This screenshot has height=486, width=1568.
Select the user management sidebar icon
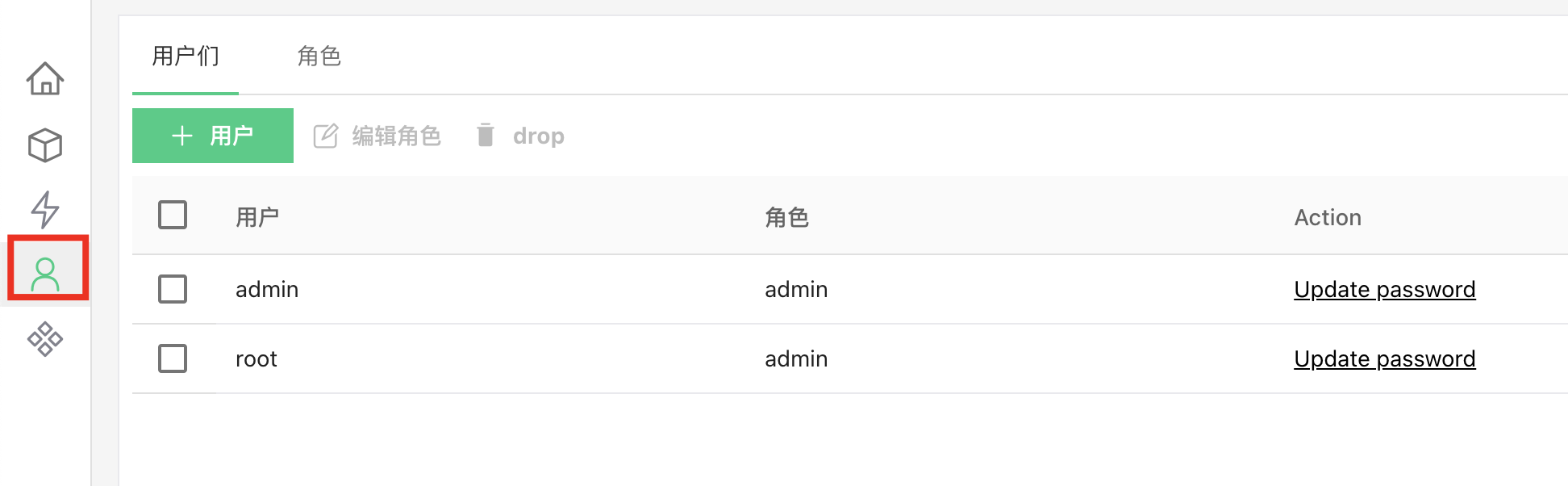[x=45, y=274]
